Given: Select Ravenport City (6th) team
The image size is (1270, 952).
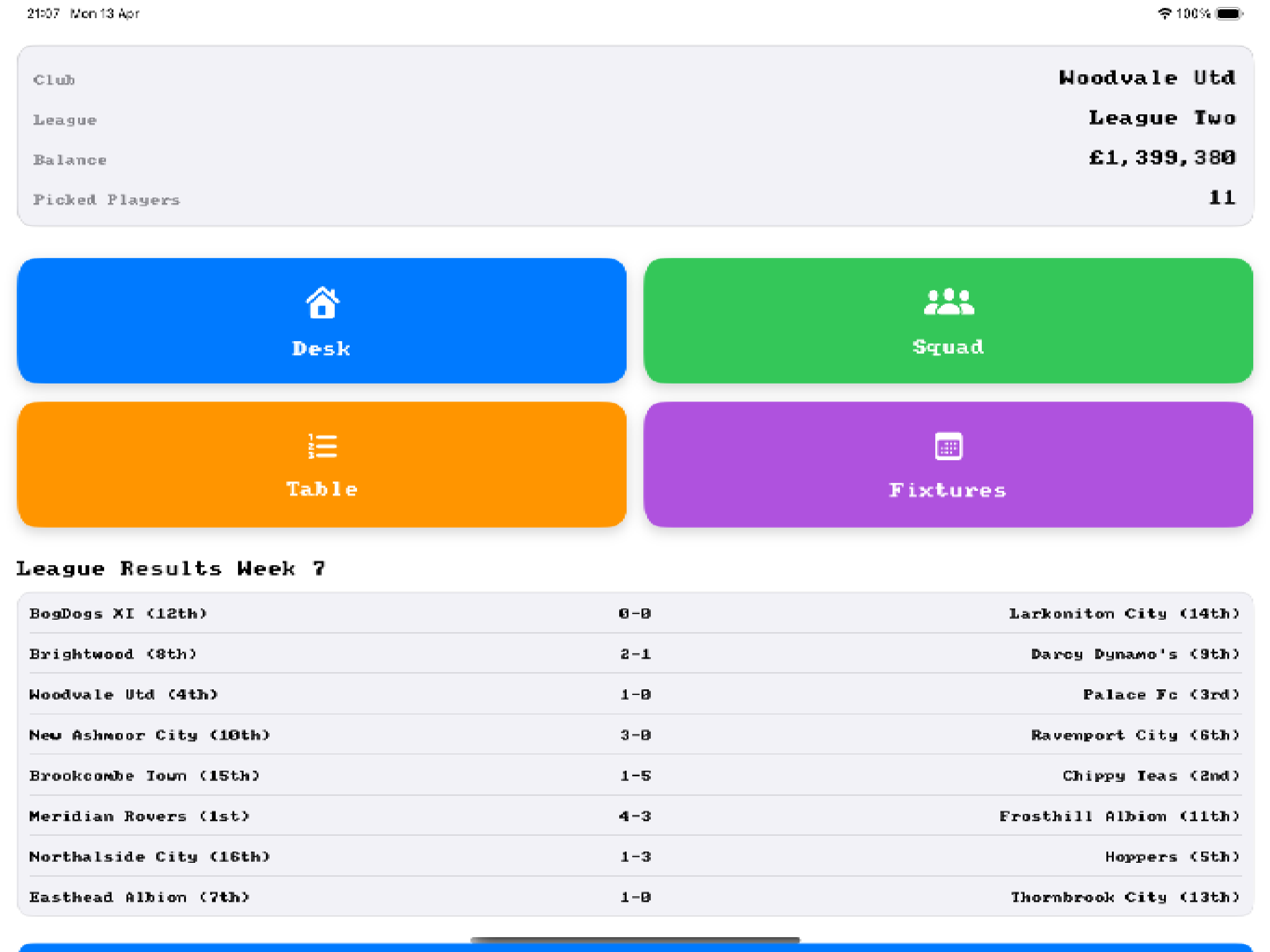Looking at the screenshot, I should 1135,735.
